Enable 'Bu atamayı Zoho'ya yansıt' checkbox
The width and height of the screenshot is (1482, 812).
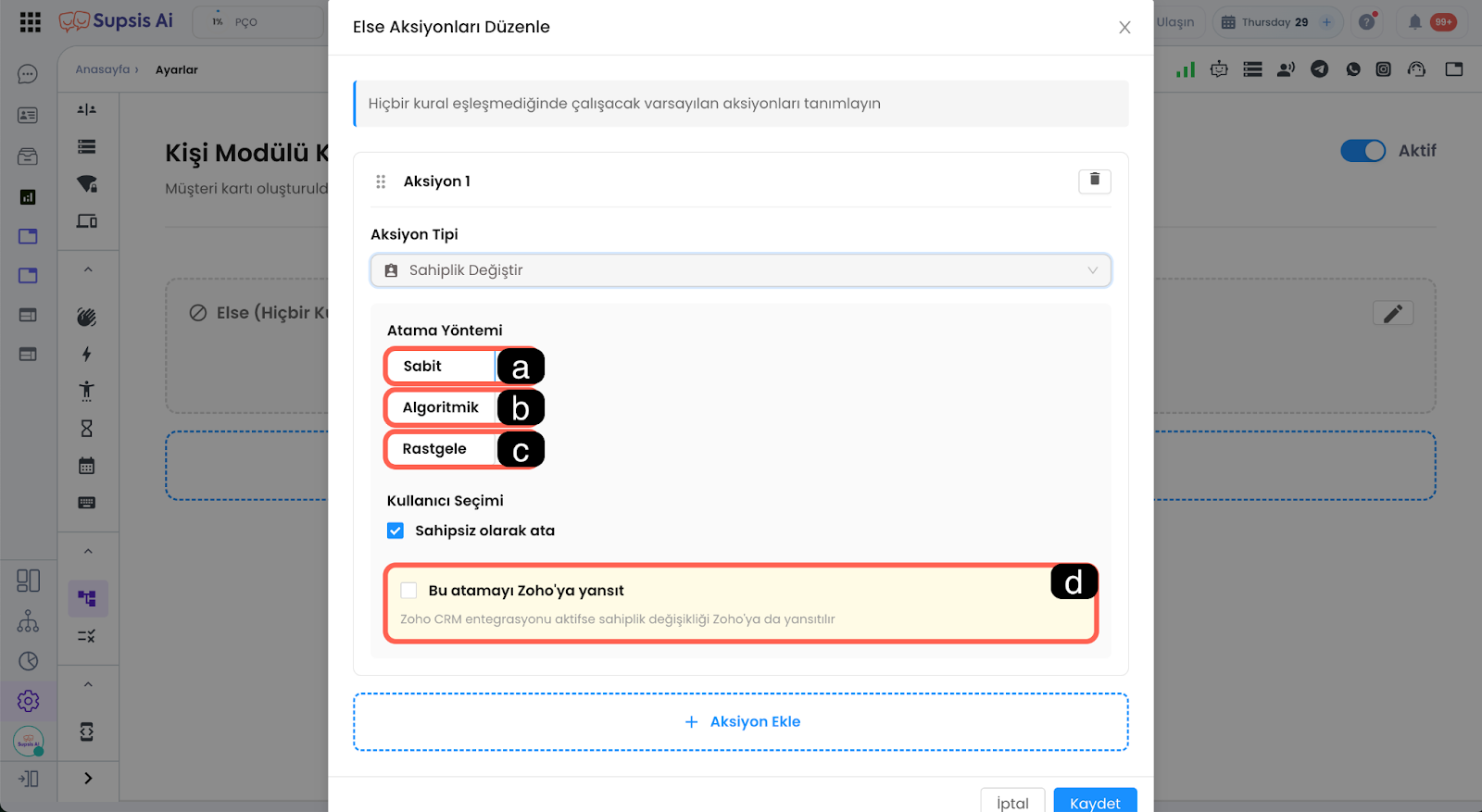coord(408,591)
